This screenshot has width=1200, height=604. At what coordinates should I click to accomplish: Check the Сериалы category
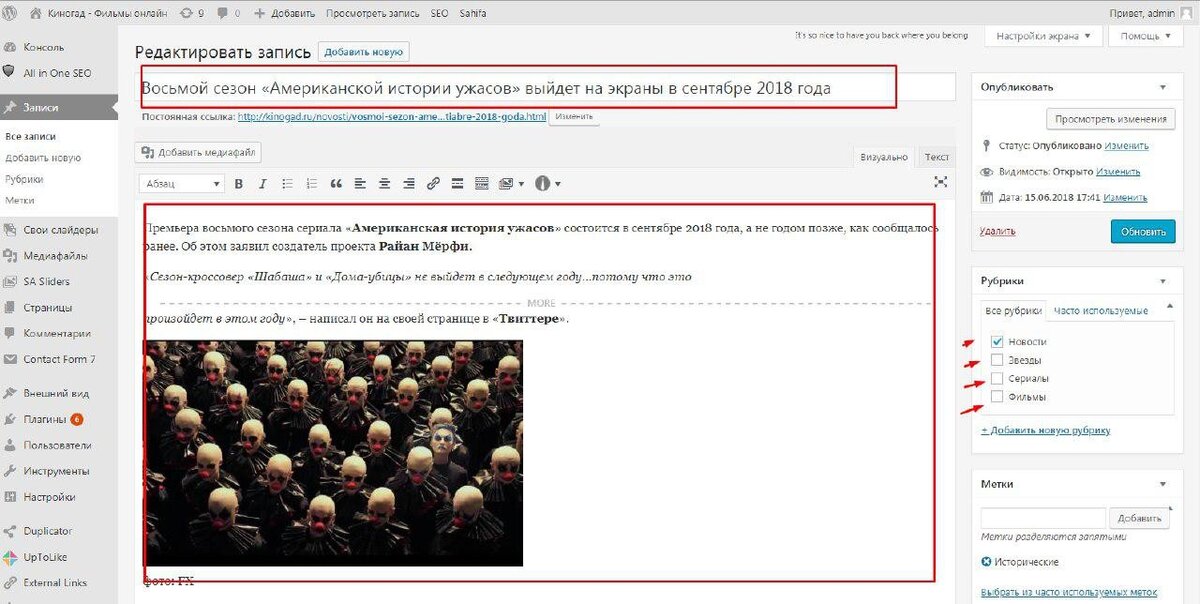(996, 379)
